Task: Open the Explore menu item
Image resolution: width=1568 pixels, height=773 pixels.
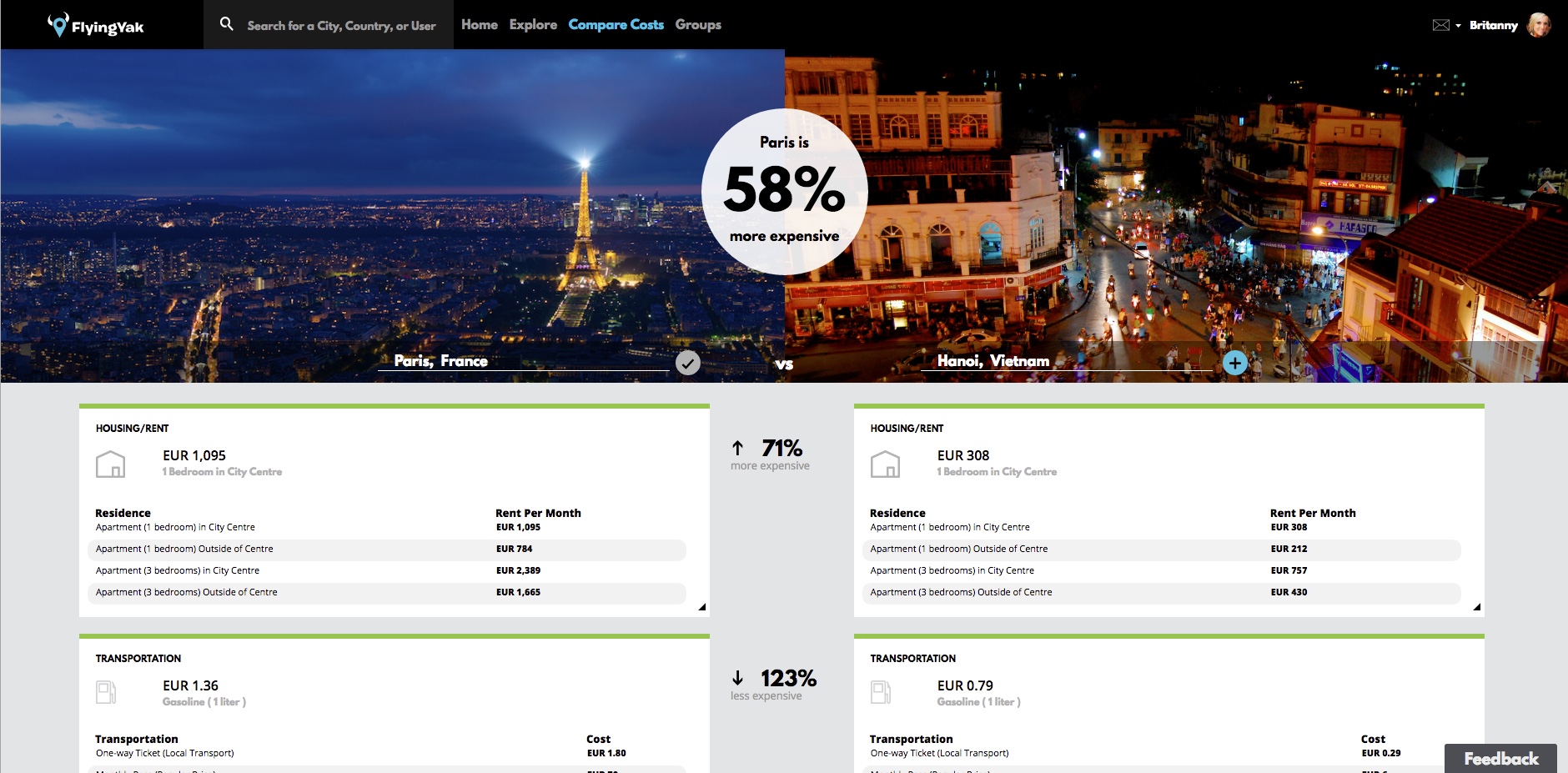Action: 533,25
